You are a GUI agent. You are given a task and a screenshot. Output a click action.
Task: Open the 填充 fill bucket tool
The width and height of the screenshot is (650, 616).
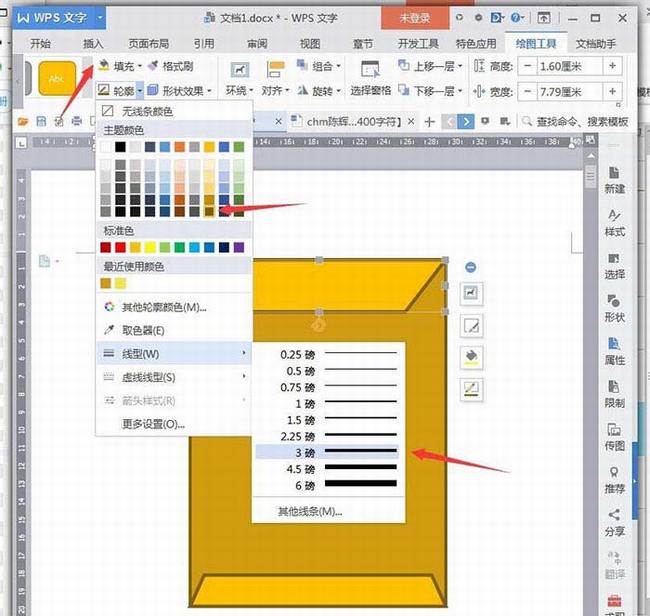[104, 65]
